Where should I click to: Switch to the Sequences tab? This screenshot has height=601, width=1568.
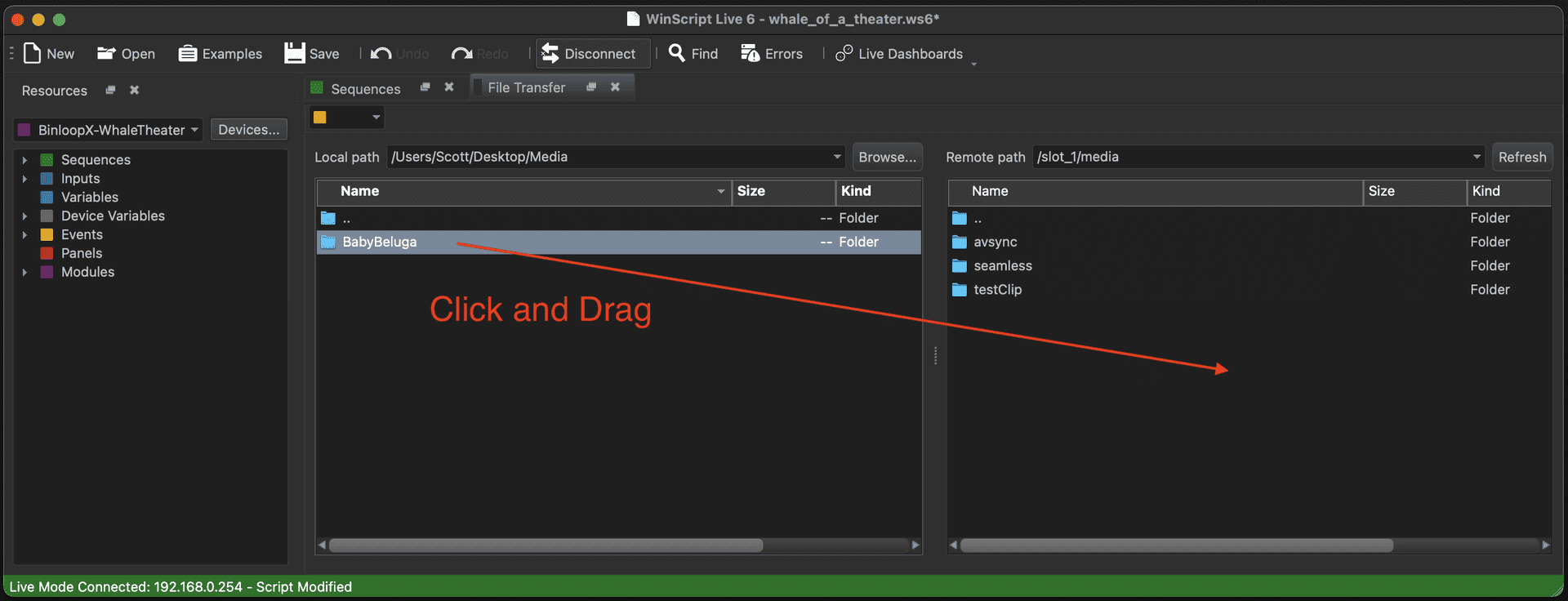pyautogui.click(x=364, y=88)
